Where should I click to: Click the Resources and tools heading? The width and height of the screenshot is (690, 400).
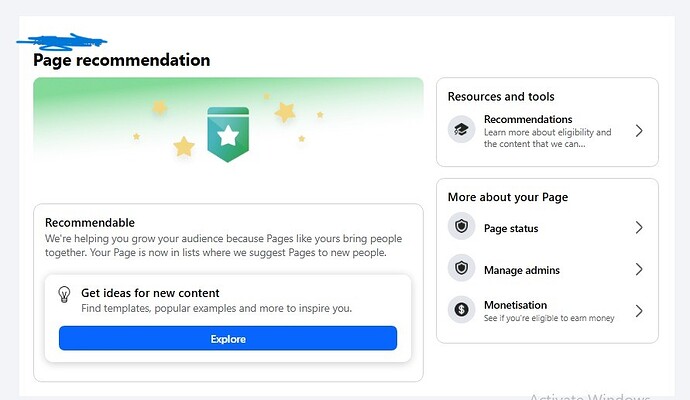pos(501,97)
